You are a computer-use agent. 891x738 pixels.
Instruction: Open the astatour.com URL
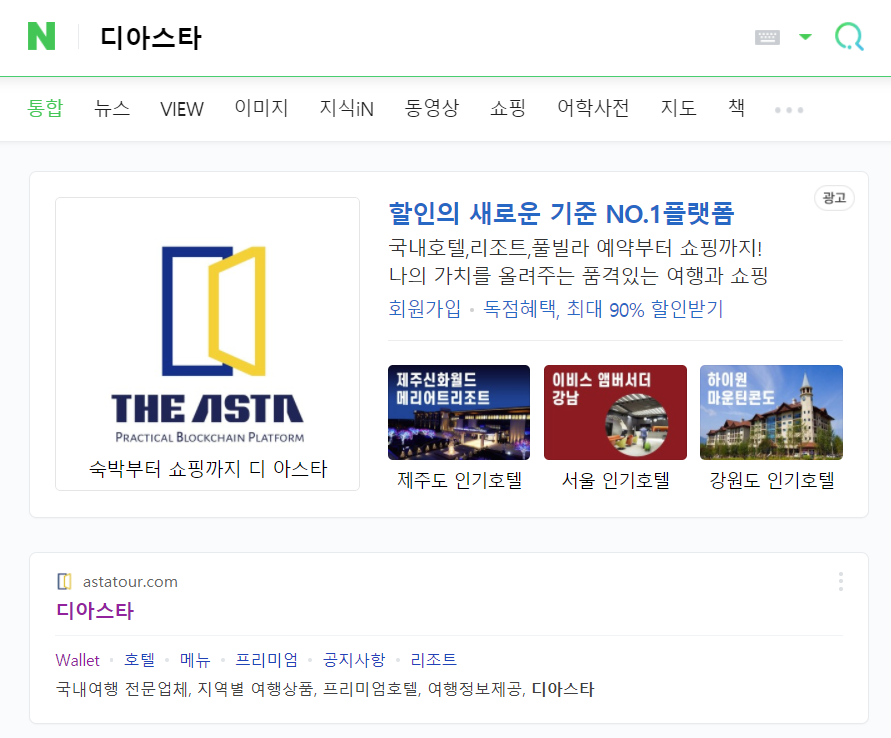point(130,582)
